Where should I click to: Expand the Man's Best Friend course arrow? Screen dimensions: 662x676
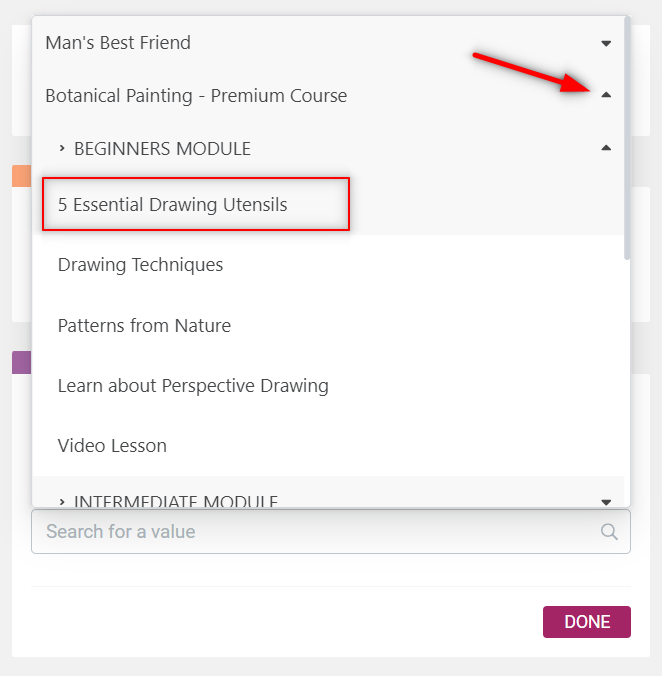(606, 43)
